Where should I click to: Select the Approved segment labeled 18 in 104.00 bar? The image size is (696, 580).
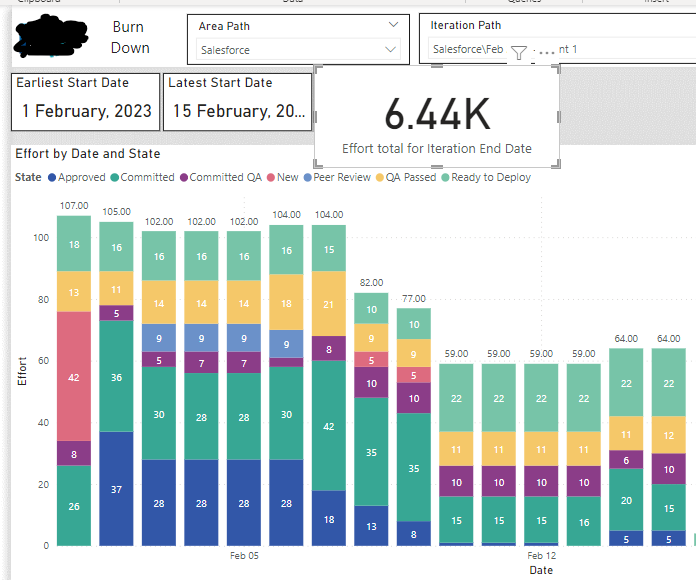tap(328, 518)
